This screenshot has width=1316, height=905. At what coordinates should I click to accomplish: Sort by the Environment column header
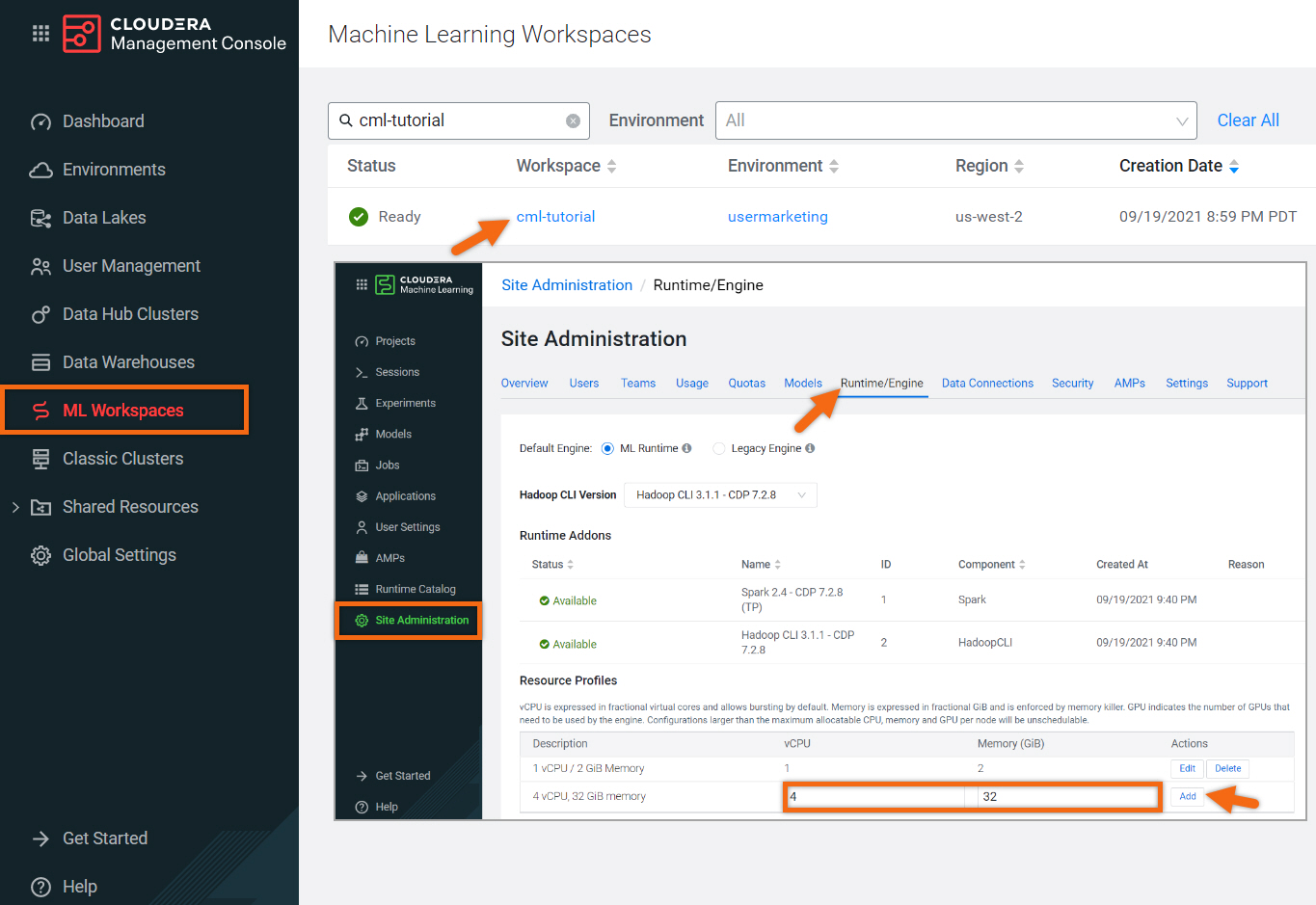pos(783,166)
